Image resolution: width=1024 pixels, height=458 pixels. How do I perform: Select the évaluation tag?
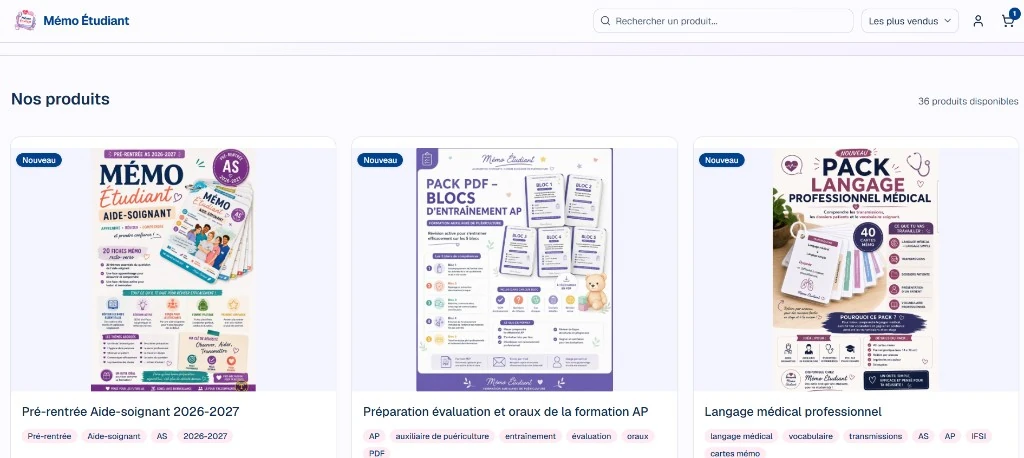pyautogui.click(x=591, y=436)
